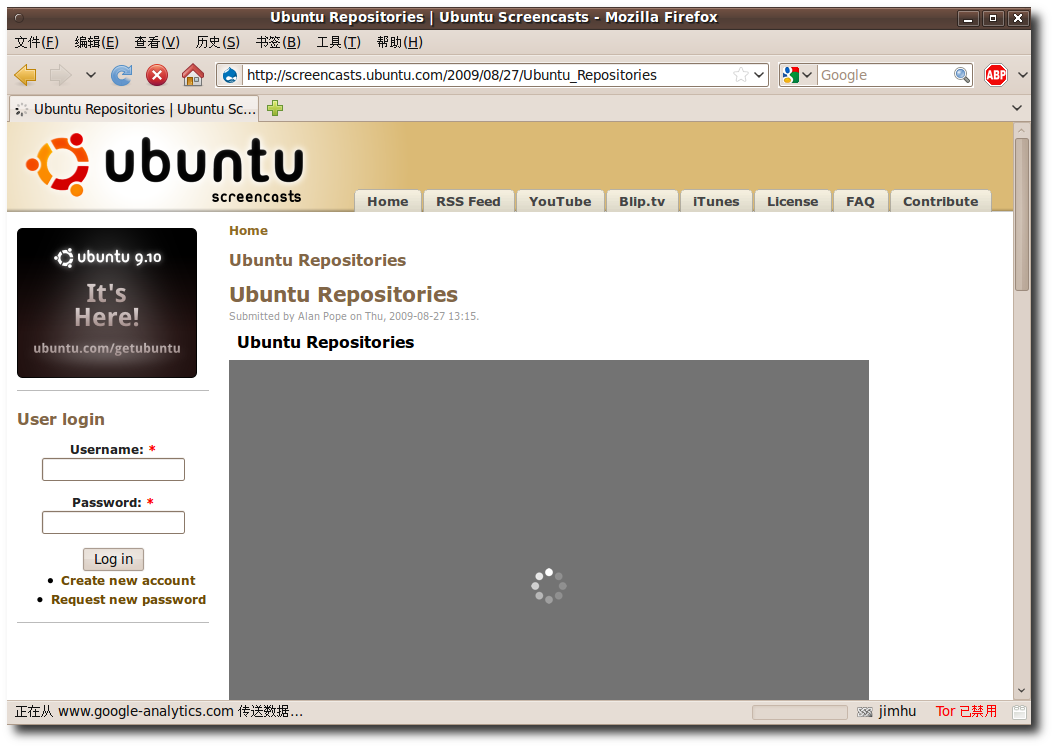
Task: Open the License site tab
Action: pos(793,201)
